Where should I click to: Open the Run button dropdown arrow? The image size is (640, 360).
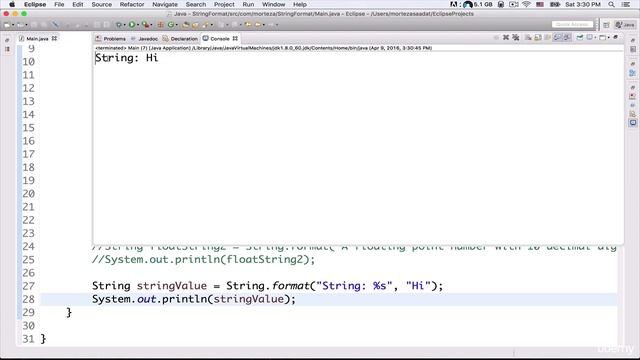pyautogui.click(x=138, y=25)
